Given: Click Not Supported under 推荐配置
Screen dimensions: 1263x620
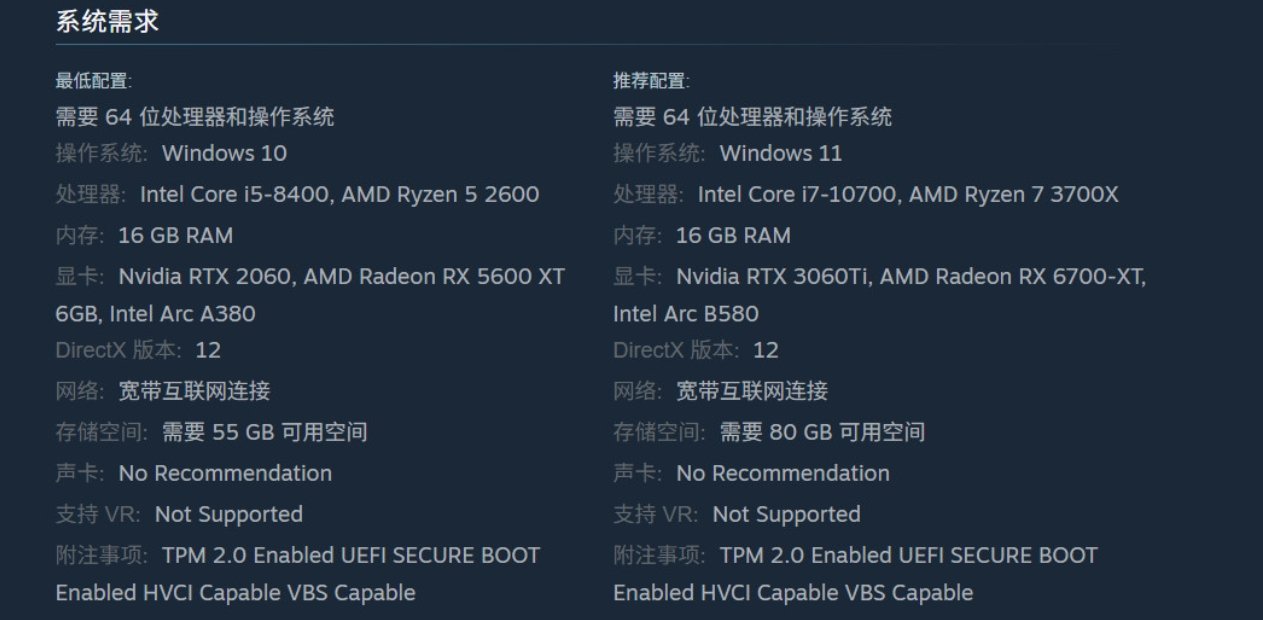Looking at the screenshot, I should click(x=786, y=514).
